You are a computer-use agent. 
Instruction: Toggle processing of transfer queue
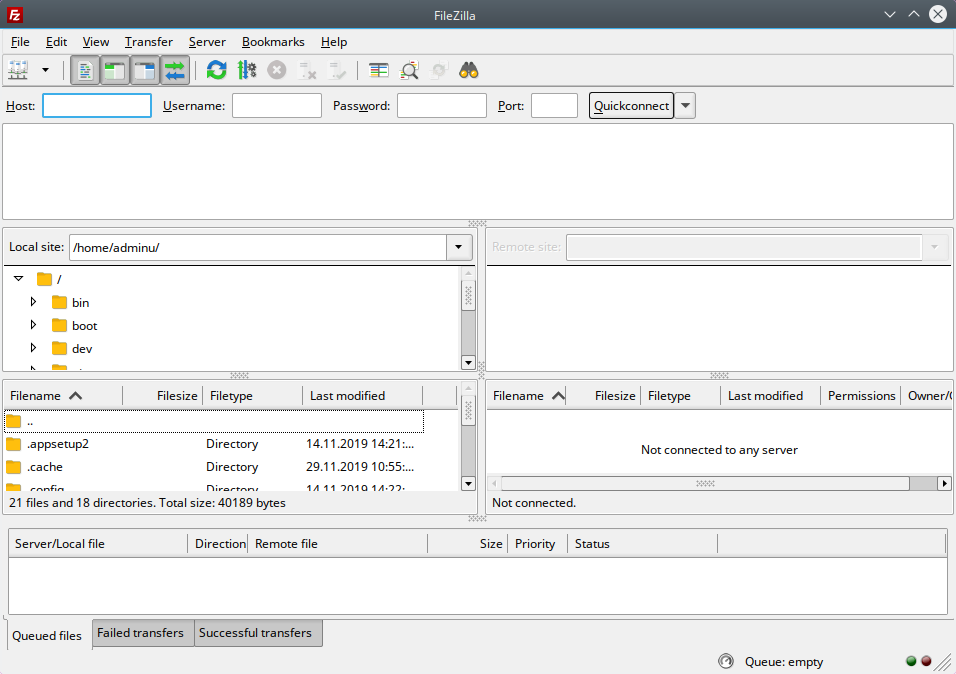247,70
